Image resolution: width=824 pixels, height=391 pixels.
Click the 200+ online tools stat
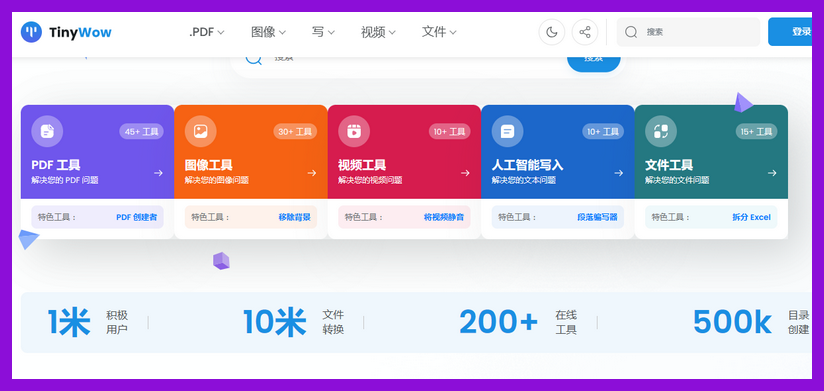tap(518, 322)
